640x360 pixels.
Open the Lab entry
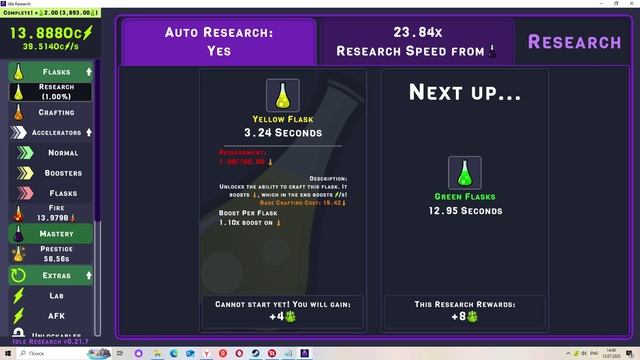point(51,296)
